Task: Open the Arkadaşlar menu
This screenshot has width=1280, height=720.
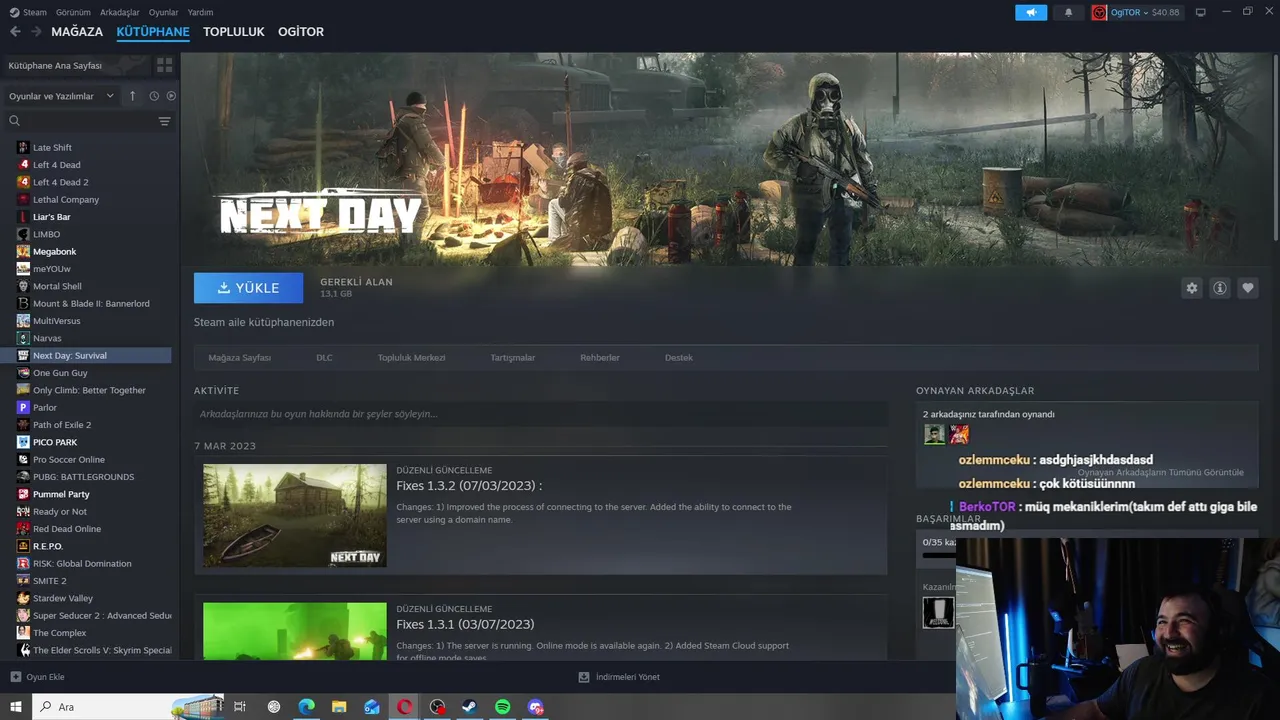Action: point(120,12)
